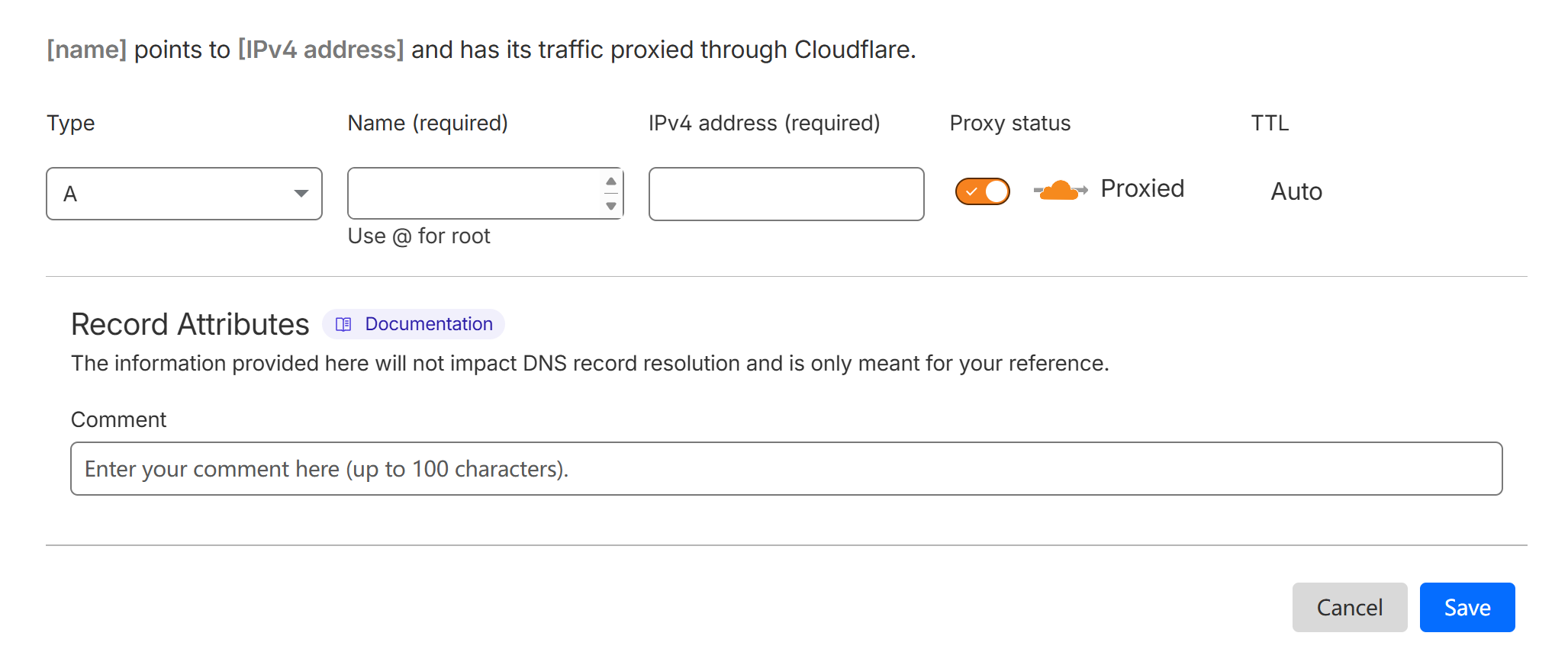1568x652 pixels.
Task: Click the [name] placeholder in description
Action: coord(86,50)
